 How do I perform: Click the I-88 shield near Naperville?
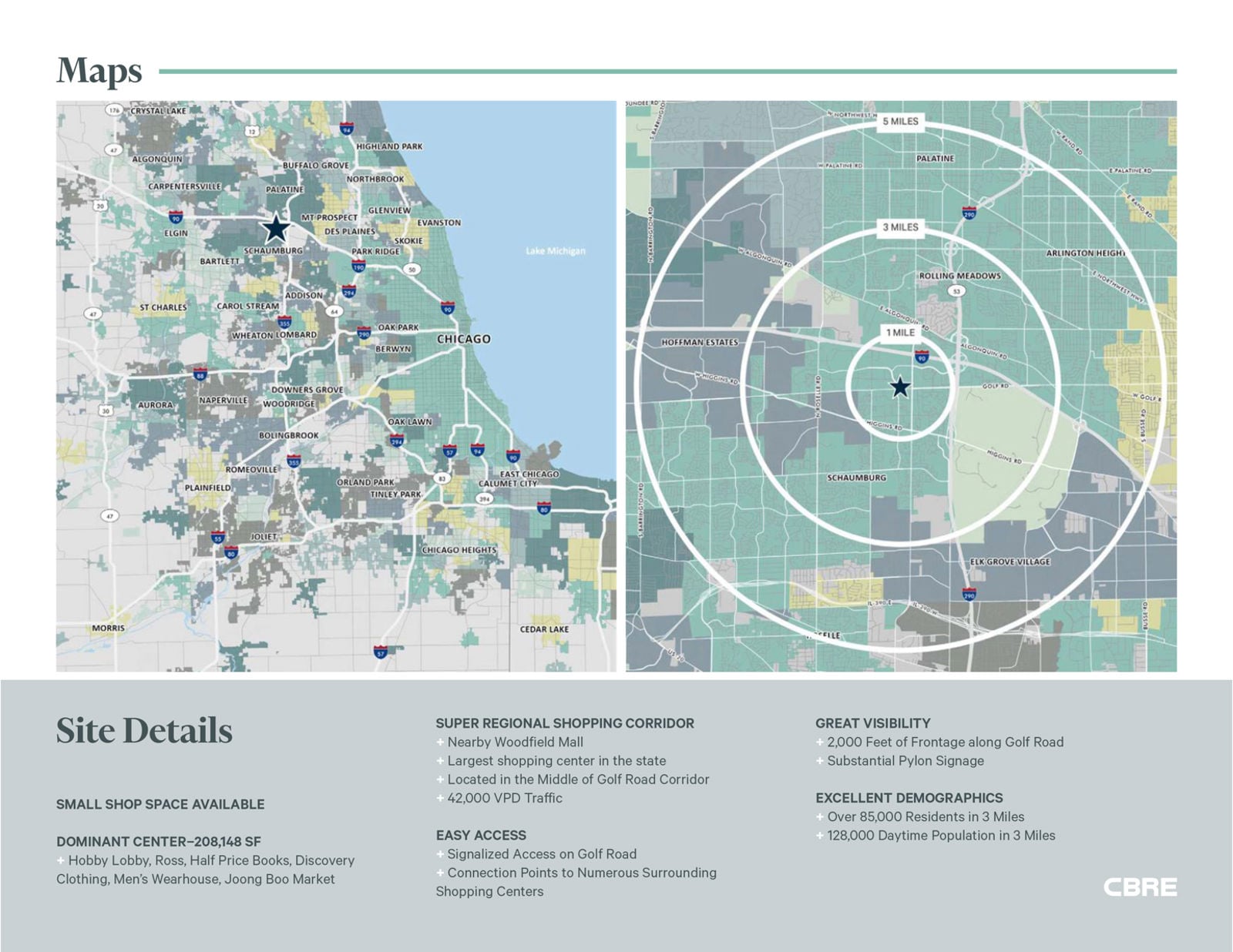tap(200, 374)
